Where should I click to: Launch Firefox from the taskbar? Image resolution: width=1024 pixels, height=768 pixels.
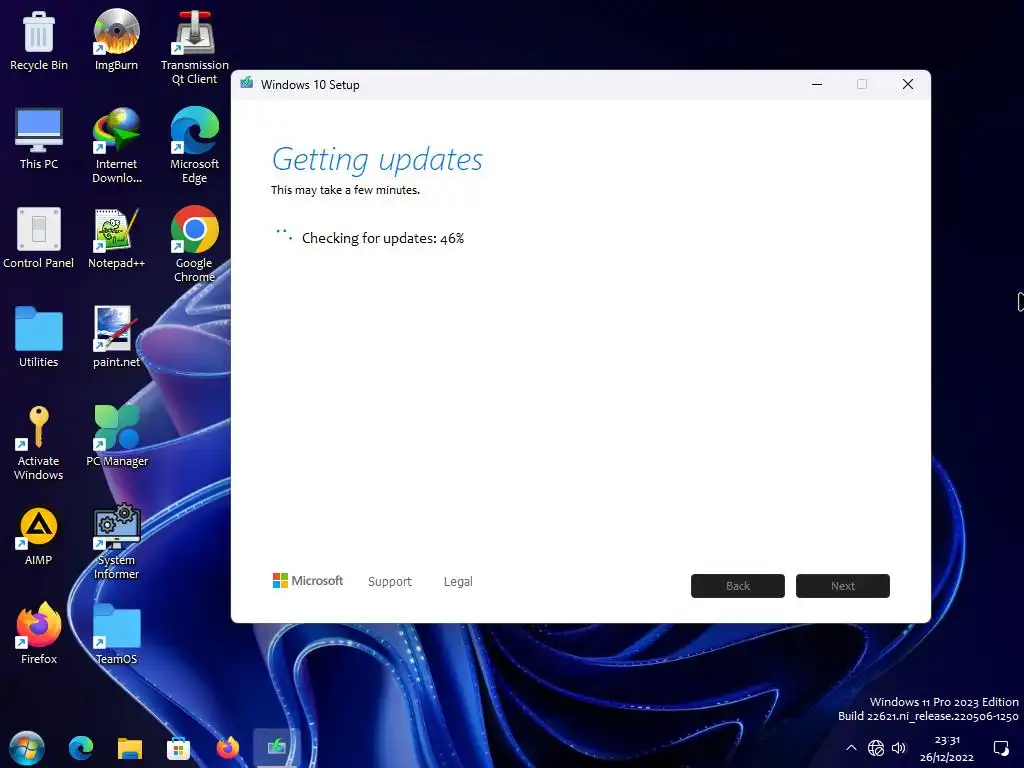click(x=227, y=748)
